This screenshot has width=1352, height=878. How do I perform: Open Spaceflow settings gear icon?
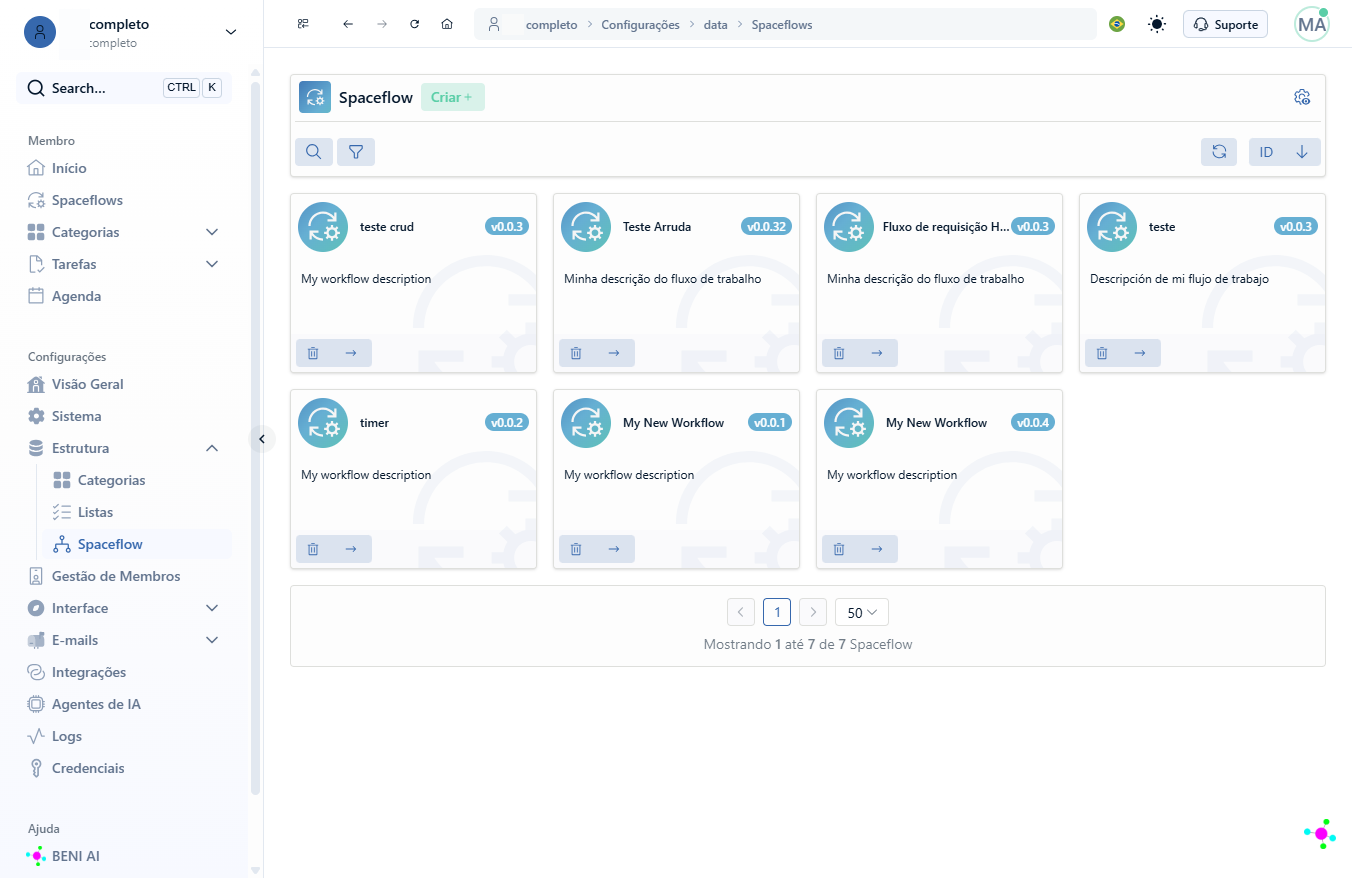point(1302,97)
